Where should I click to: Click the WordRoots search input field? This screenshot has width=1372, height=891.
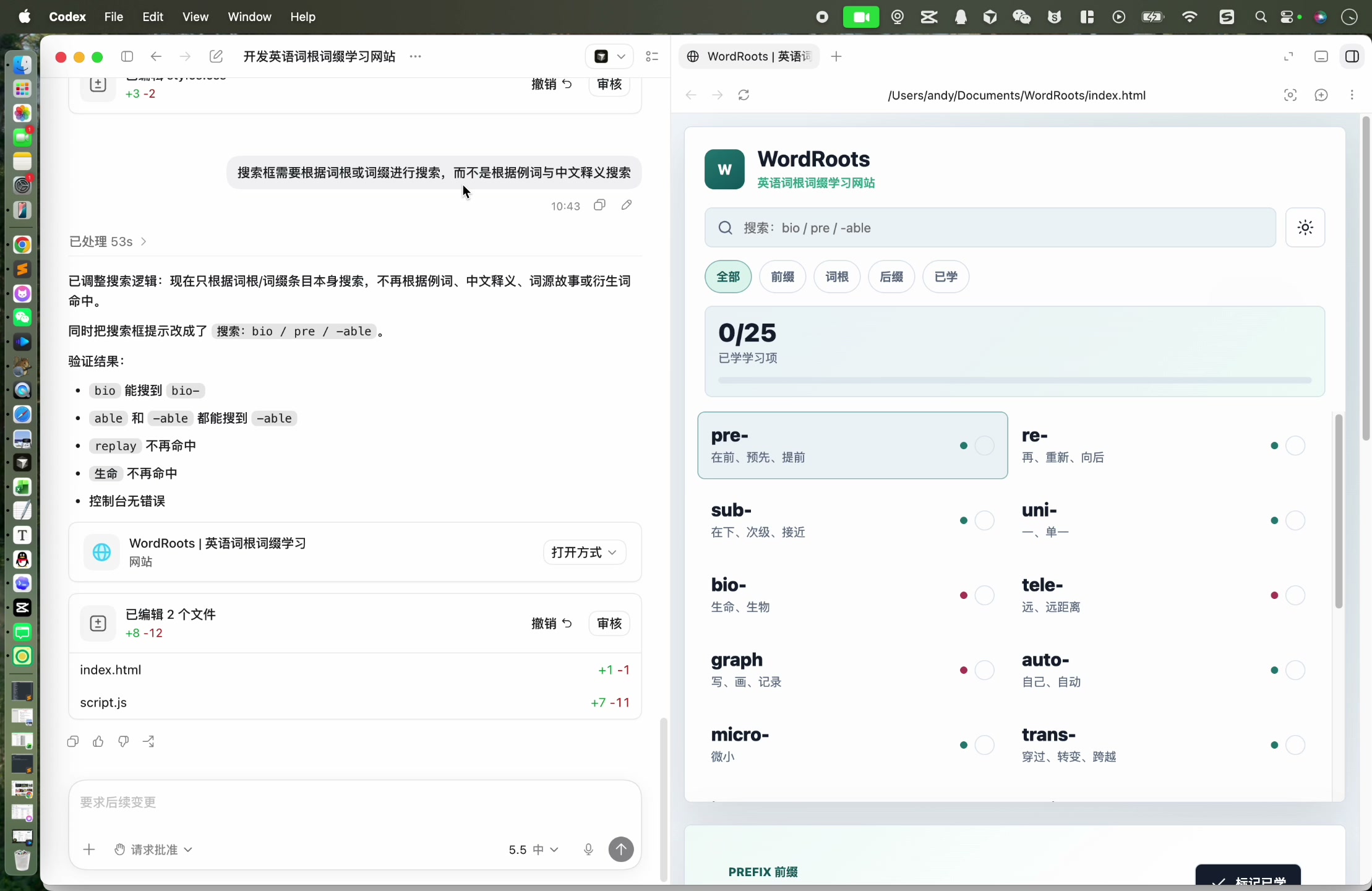point(990,228)
